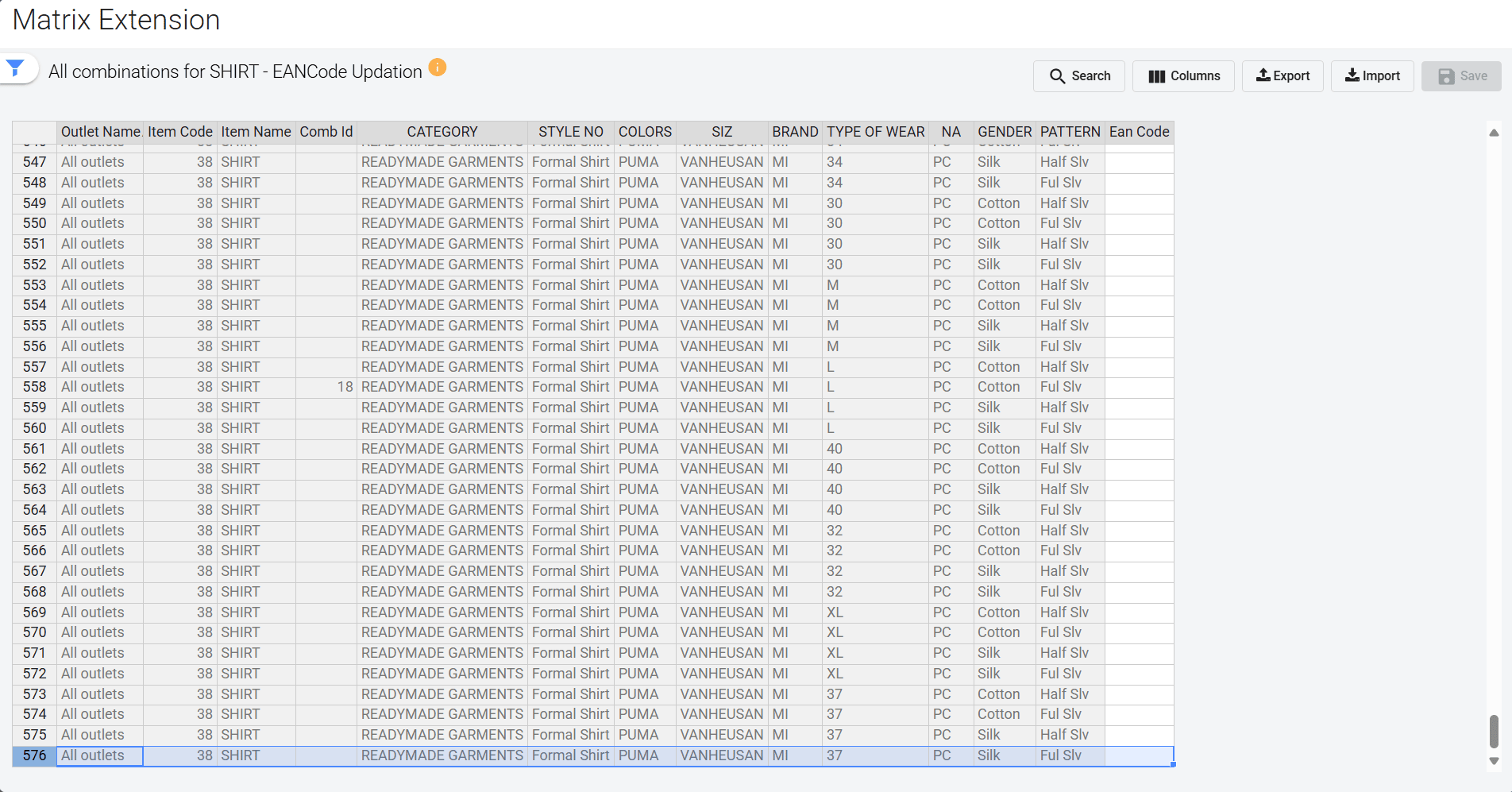
Task: Click READYMADE GARMENTS in row 556
Action: 442,346
